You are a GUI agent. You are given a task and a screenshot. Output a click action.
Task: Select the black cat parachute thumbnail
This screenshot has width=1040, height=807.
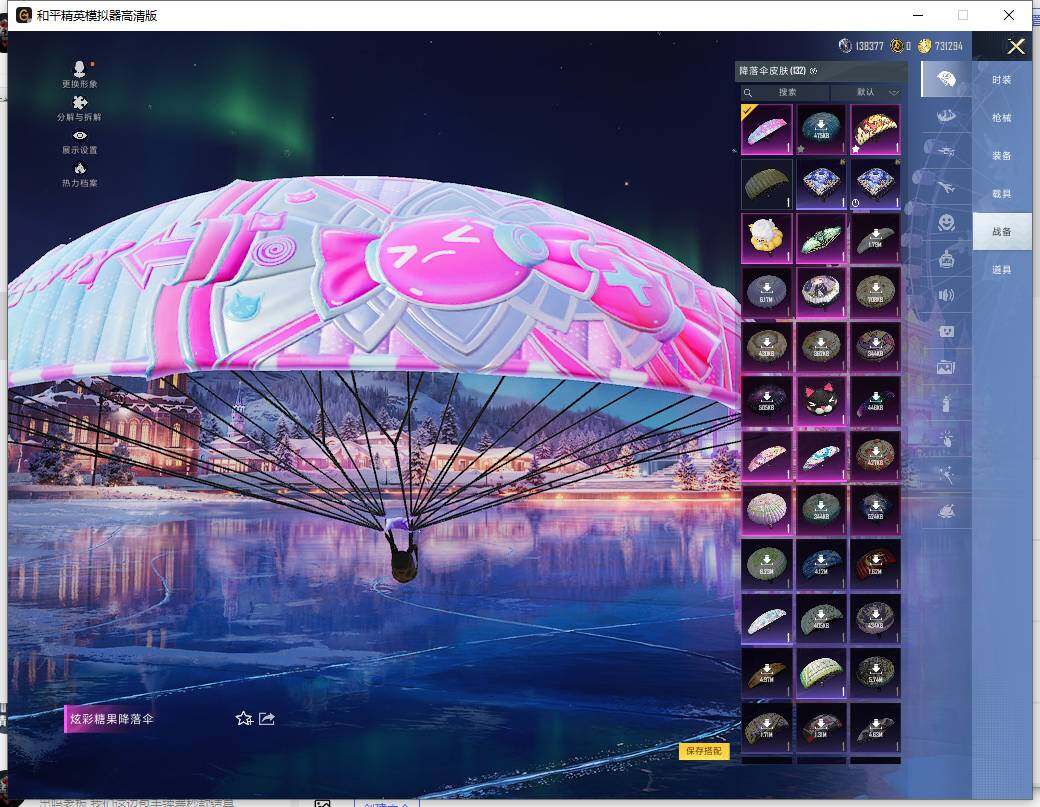tap(821, 401)
